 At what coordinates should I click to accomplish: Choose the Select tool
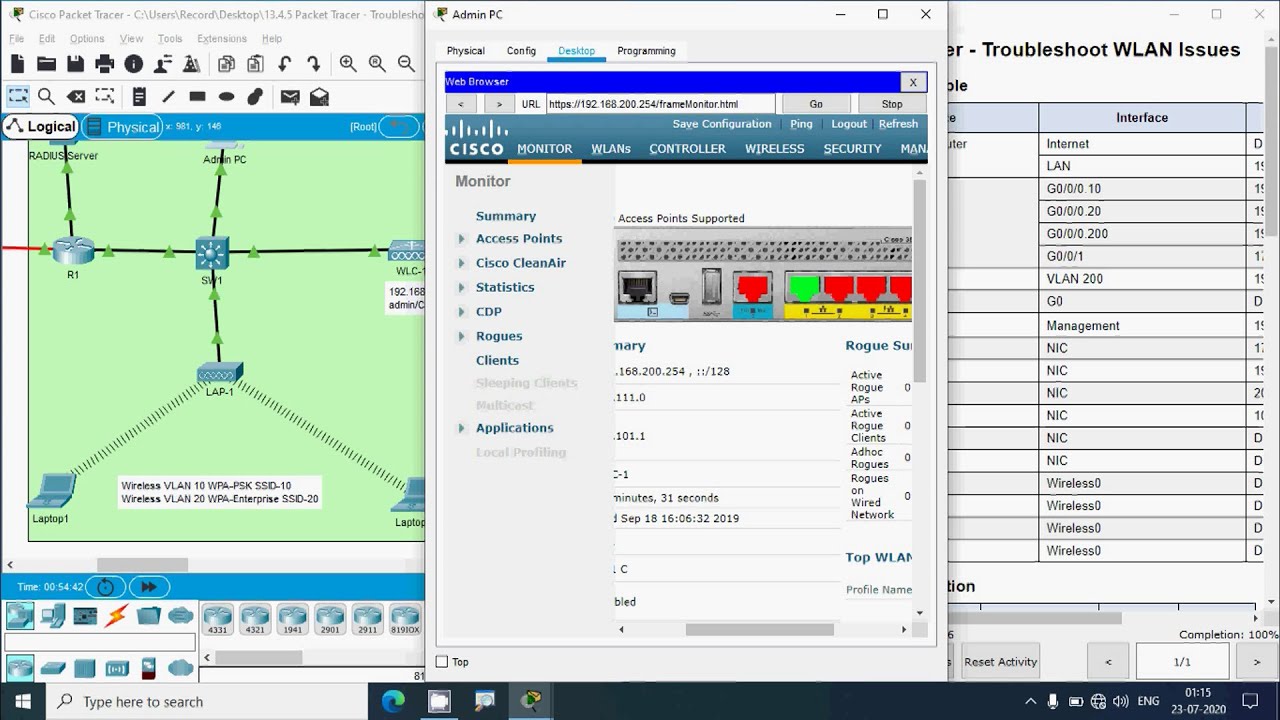18,96
